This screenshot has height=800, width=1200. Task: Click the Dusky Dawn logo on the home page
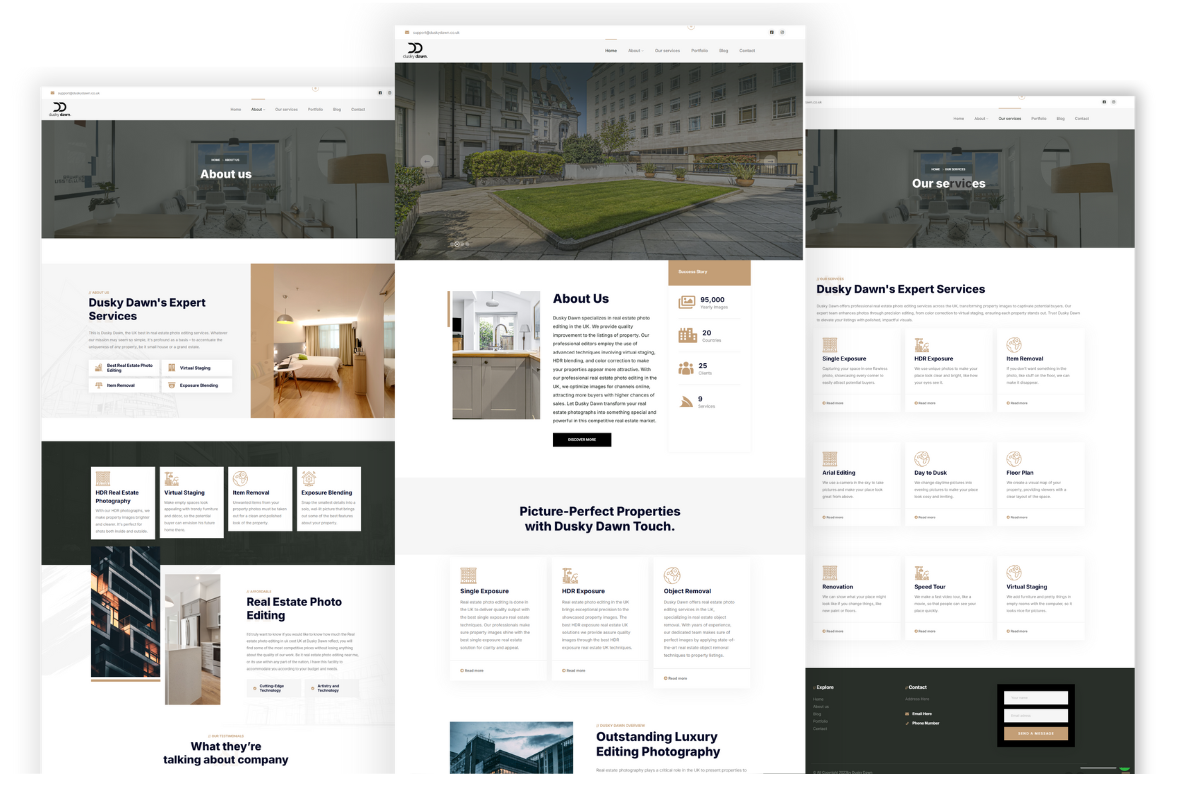tap(414, 50)
